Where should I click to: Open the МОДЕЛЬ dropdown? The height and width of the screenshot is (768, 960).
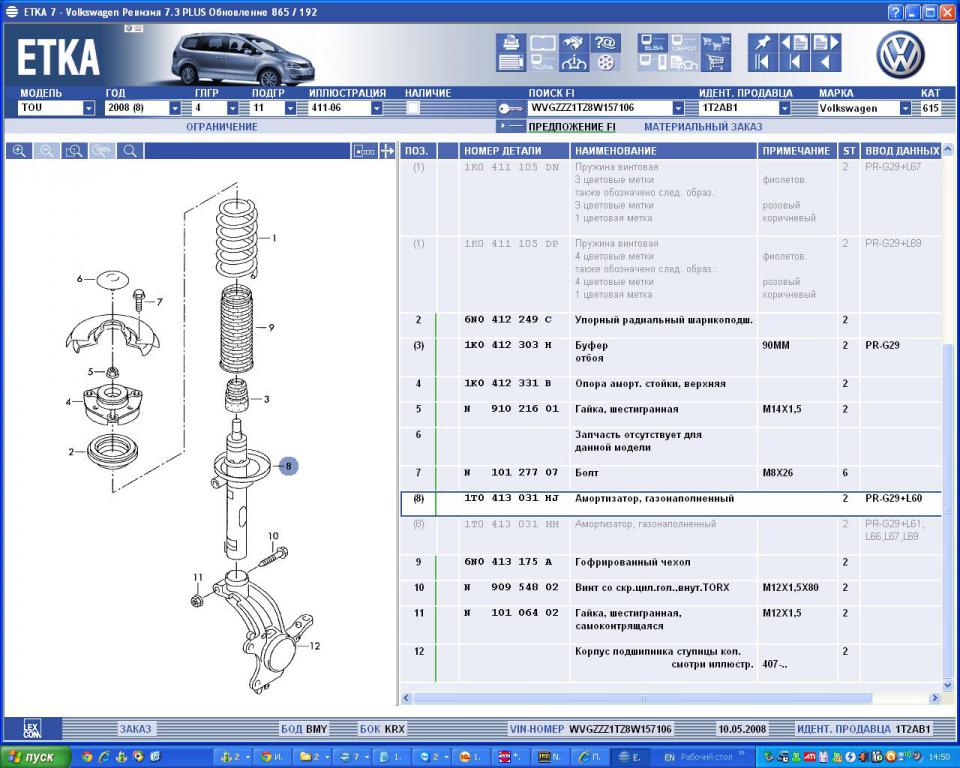click(x=89, y=108)
